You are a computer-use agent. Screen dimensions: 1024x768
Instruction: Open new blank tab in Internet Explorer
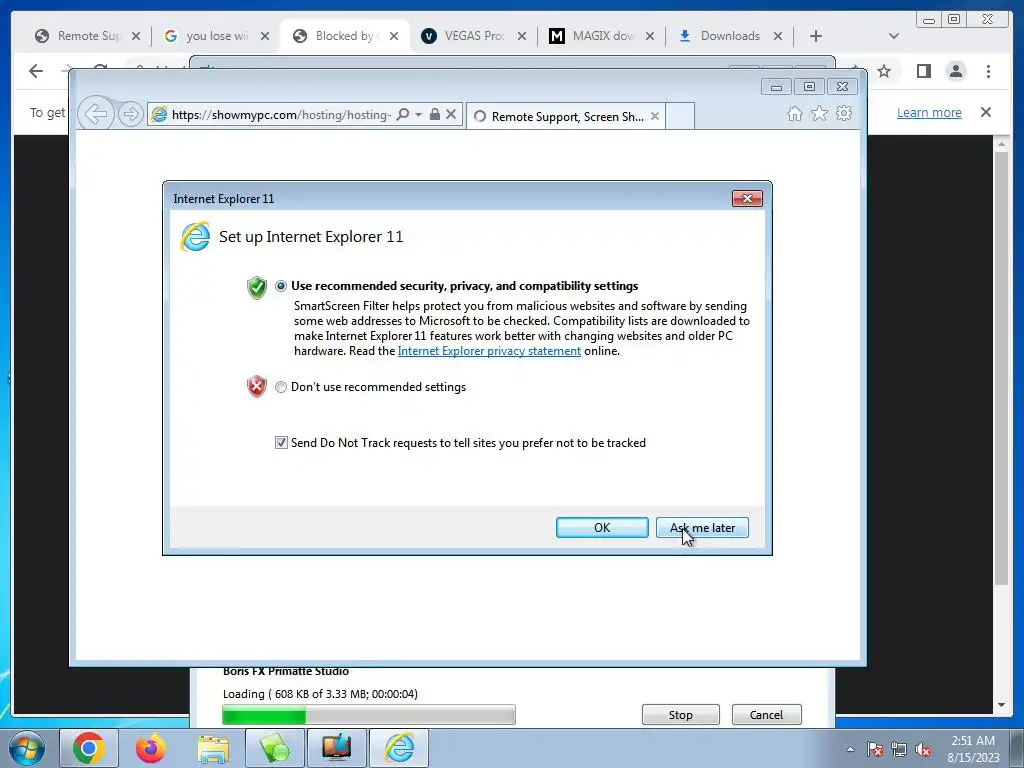[680, 116]
